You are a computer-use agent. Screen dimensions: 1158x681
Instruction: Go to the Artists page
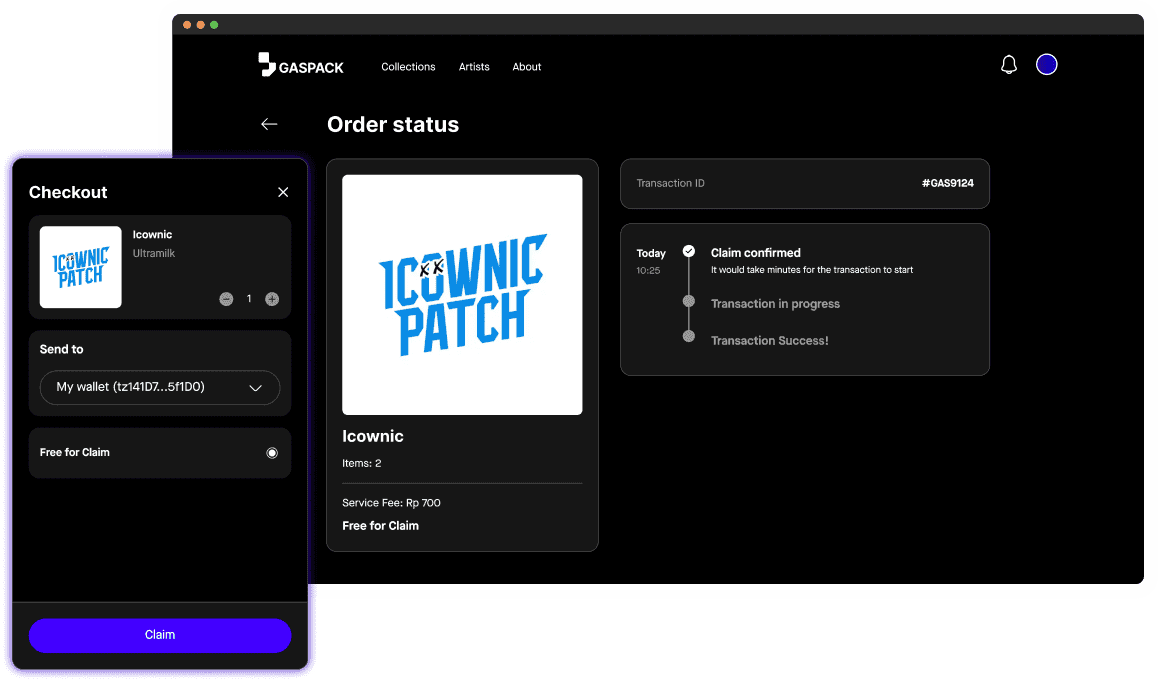[474, 67]
